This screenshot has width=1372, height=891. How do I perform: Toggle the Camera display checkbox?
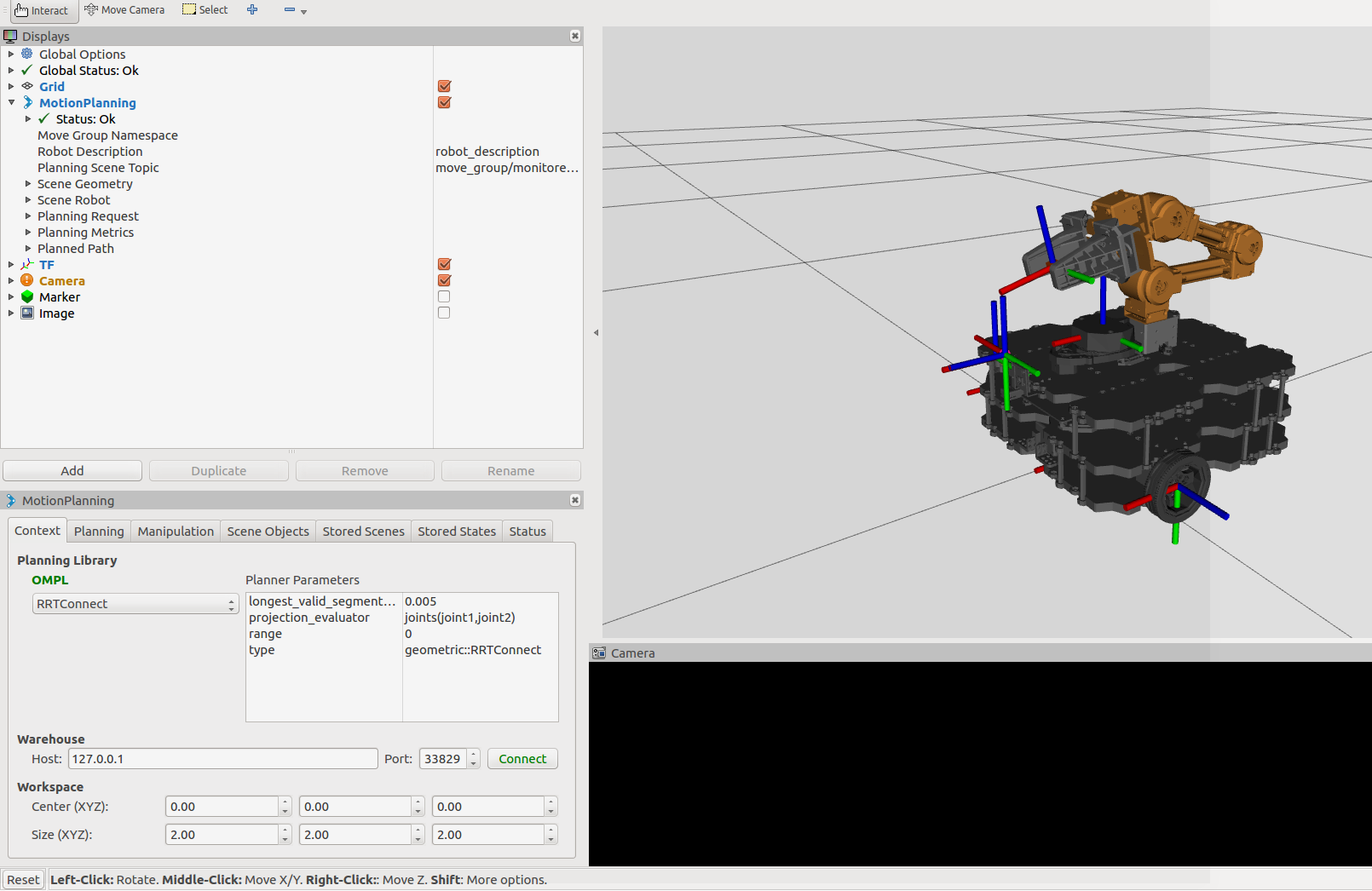tap(443, 280)
